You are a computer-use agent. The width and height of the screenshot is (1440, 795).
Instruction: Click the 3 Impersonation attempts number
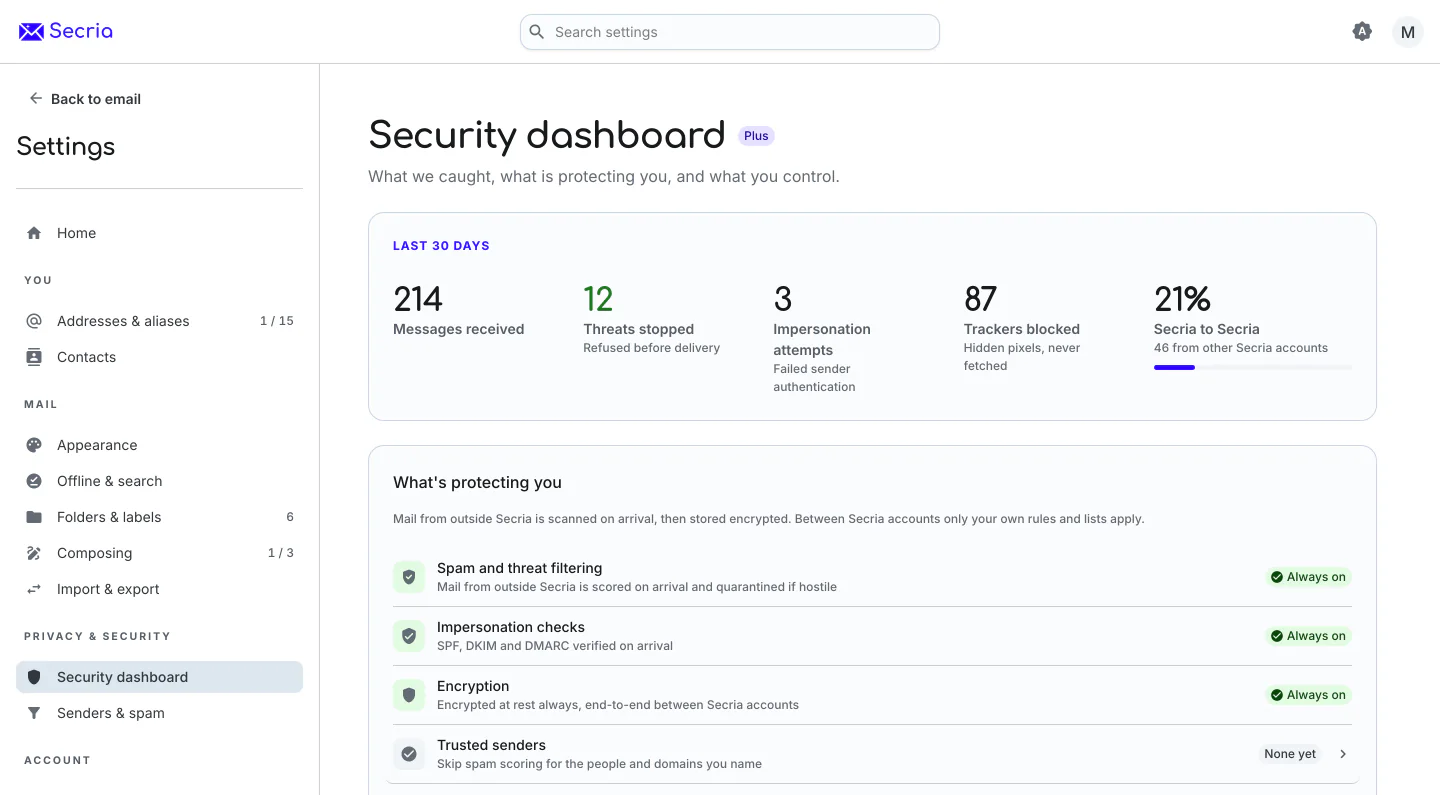[783, 299]
